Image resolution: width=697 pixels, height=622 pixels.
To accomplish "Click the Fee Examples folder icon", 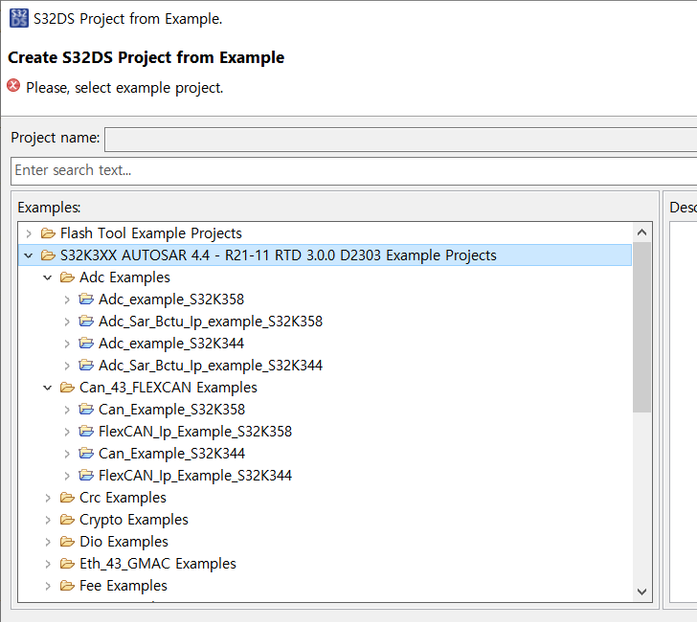I will (x=67, y=585).
